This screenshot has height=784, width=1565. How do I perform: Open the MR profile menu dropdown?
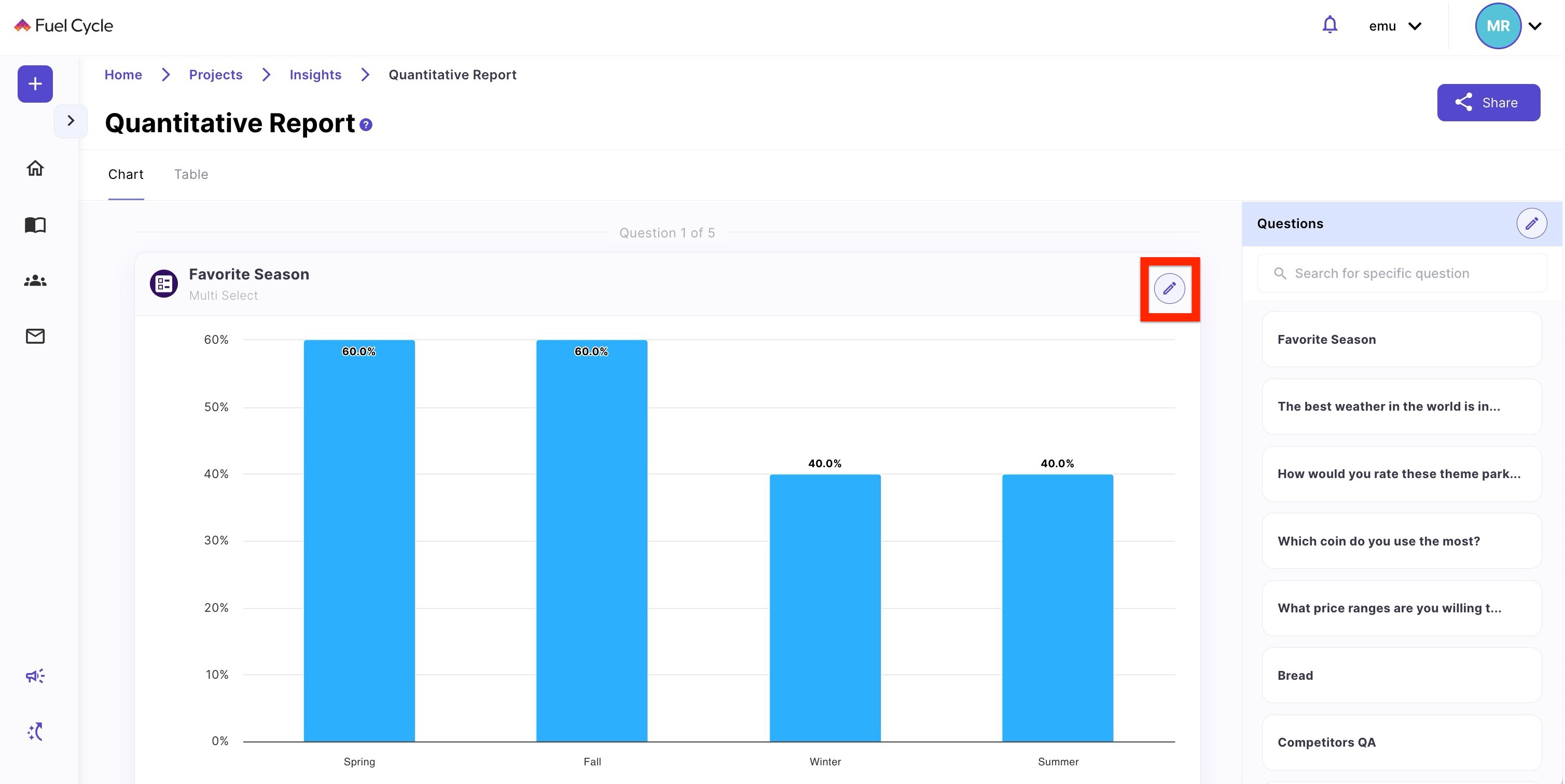pos(1534,26)
